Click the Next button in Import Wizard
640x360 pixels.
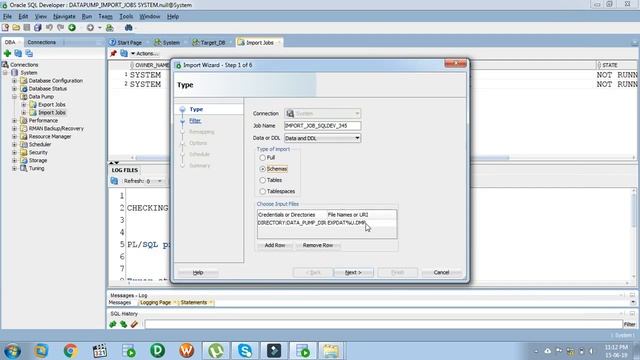pyautogui.click(x=353, y=272)
